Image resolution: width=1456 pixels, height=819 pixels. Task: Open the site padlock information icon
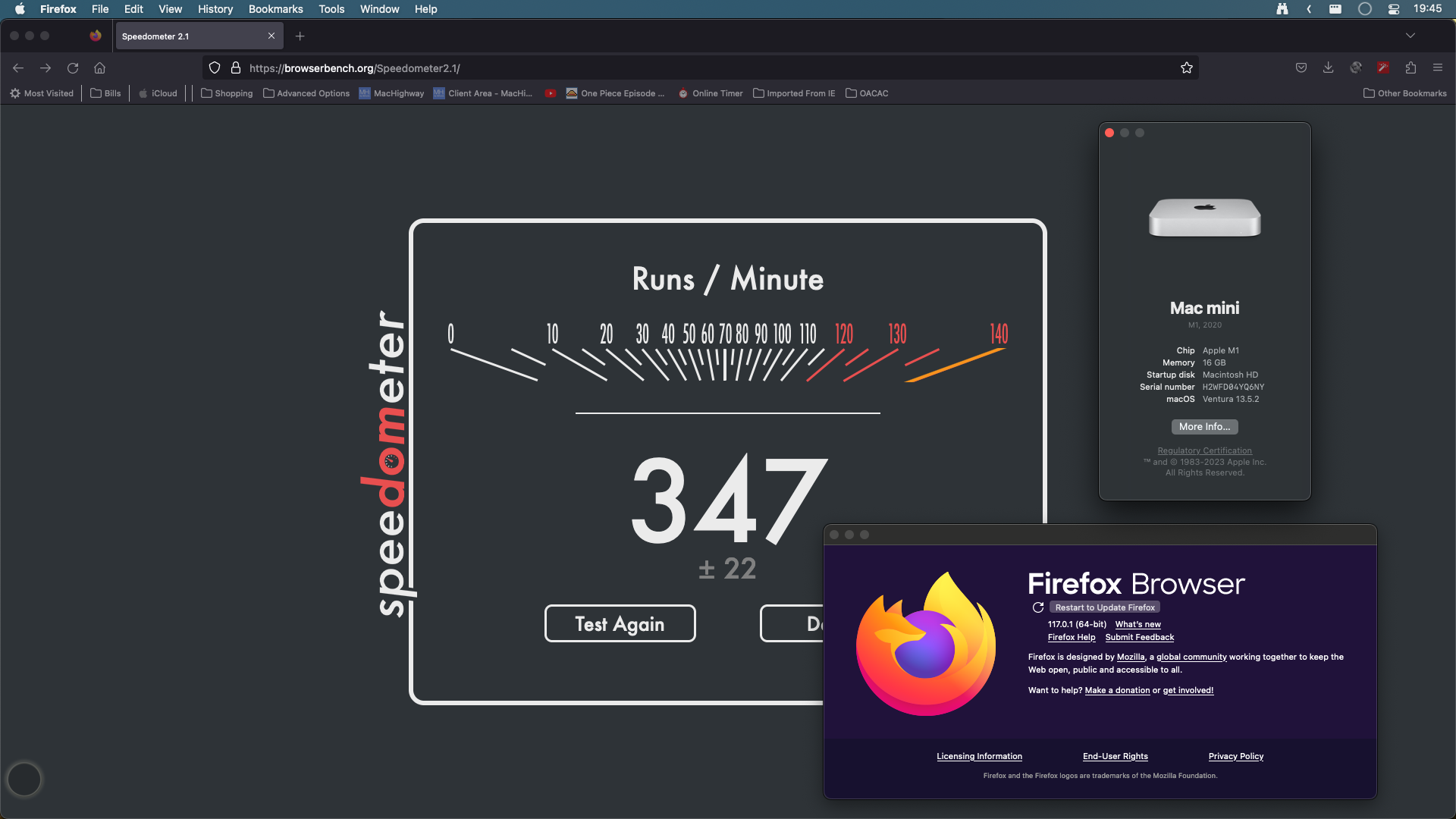(x=236, y=68)
